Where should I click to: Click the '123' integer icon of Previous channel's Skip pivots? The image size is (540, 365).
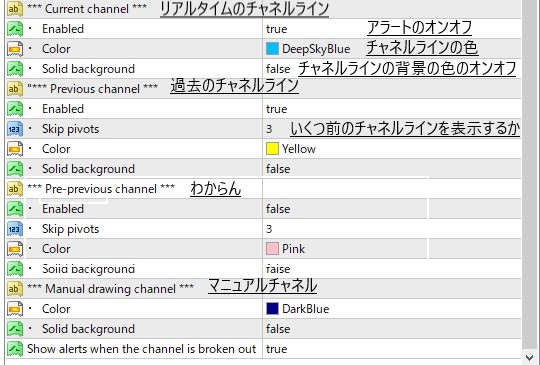15,129
